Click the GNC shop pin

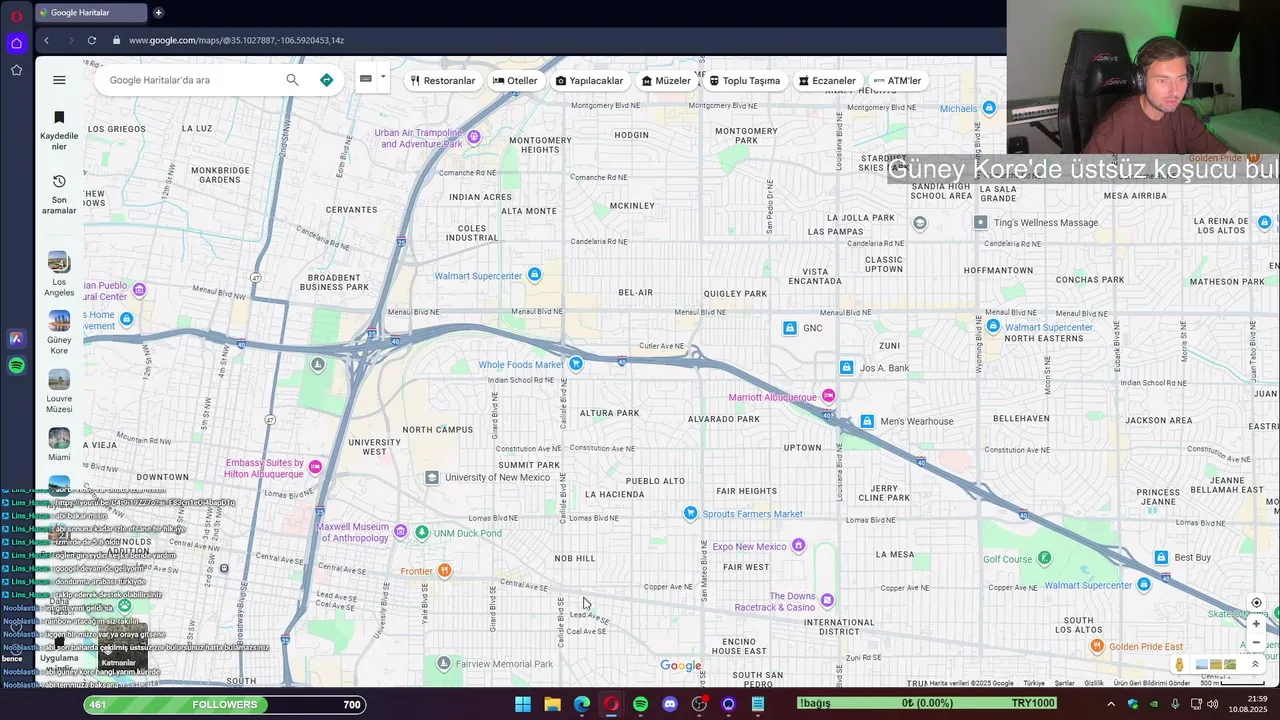pyautogui.click(x=790, y=328)
